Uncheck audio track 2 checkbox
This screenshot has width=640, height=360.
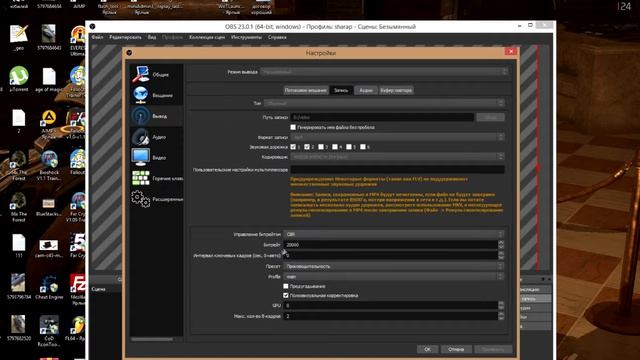[x=307, y=147]
